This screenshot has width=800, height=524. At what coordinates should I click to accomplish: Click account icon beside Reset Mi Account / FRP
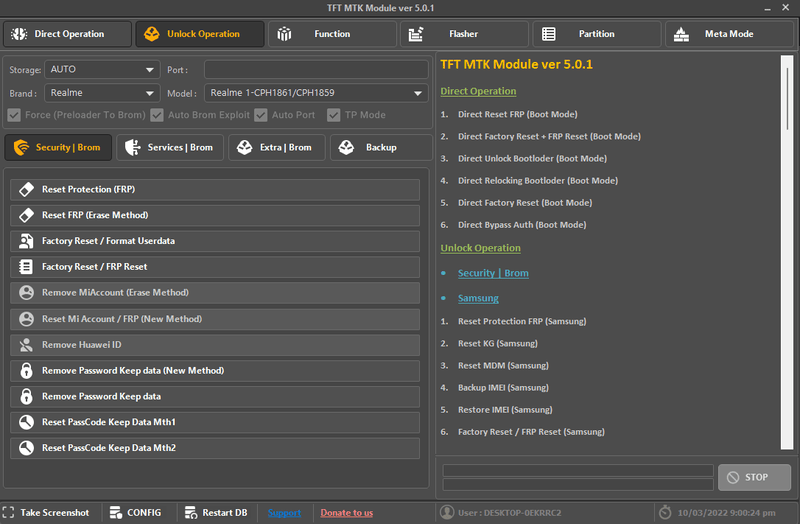tap(26, 319)
